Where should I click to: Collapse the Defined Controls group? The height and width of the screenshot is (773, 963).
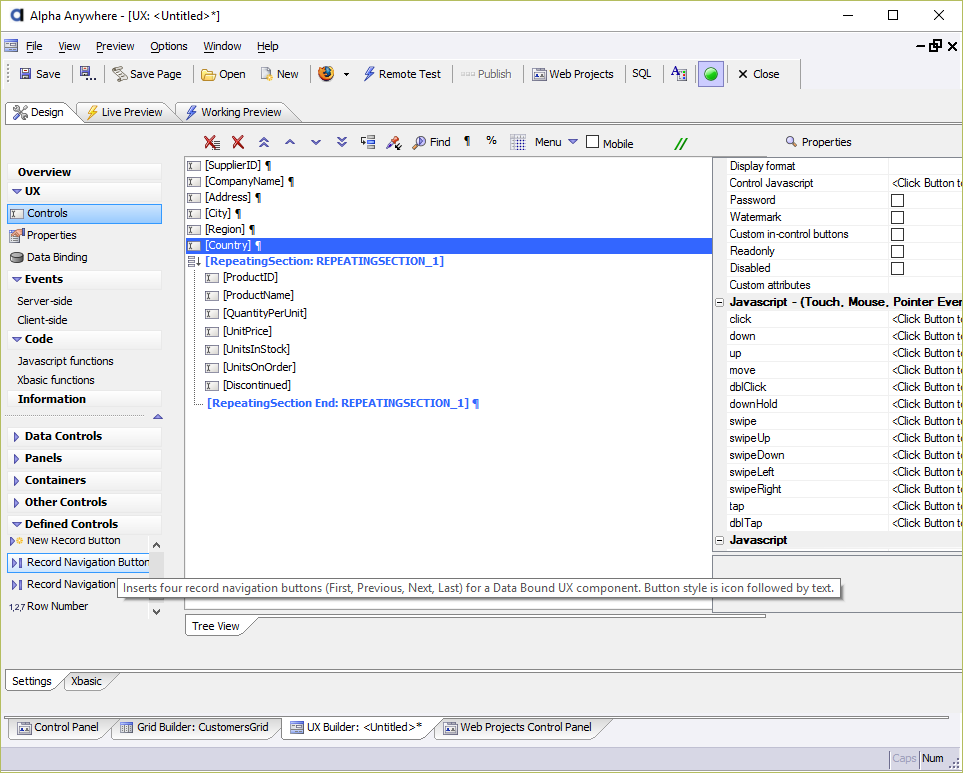(17, 524)
